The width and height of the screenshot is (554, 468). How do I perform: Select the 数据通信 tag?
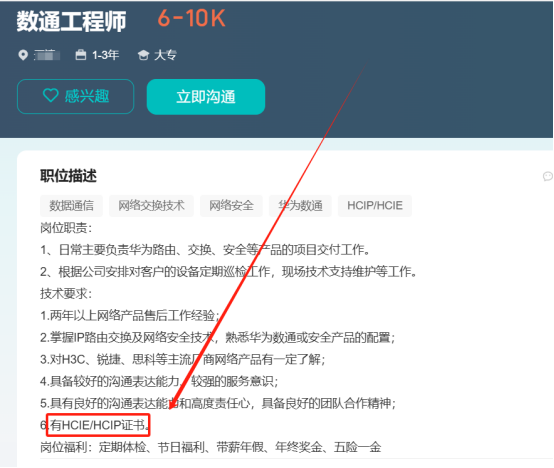(x=71, y=206)
